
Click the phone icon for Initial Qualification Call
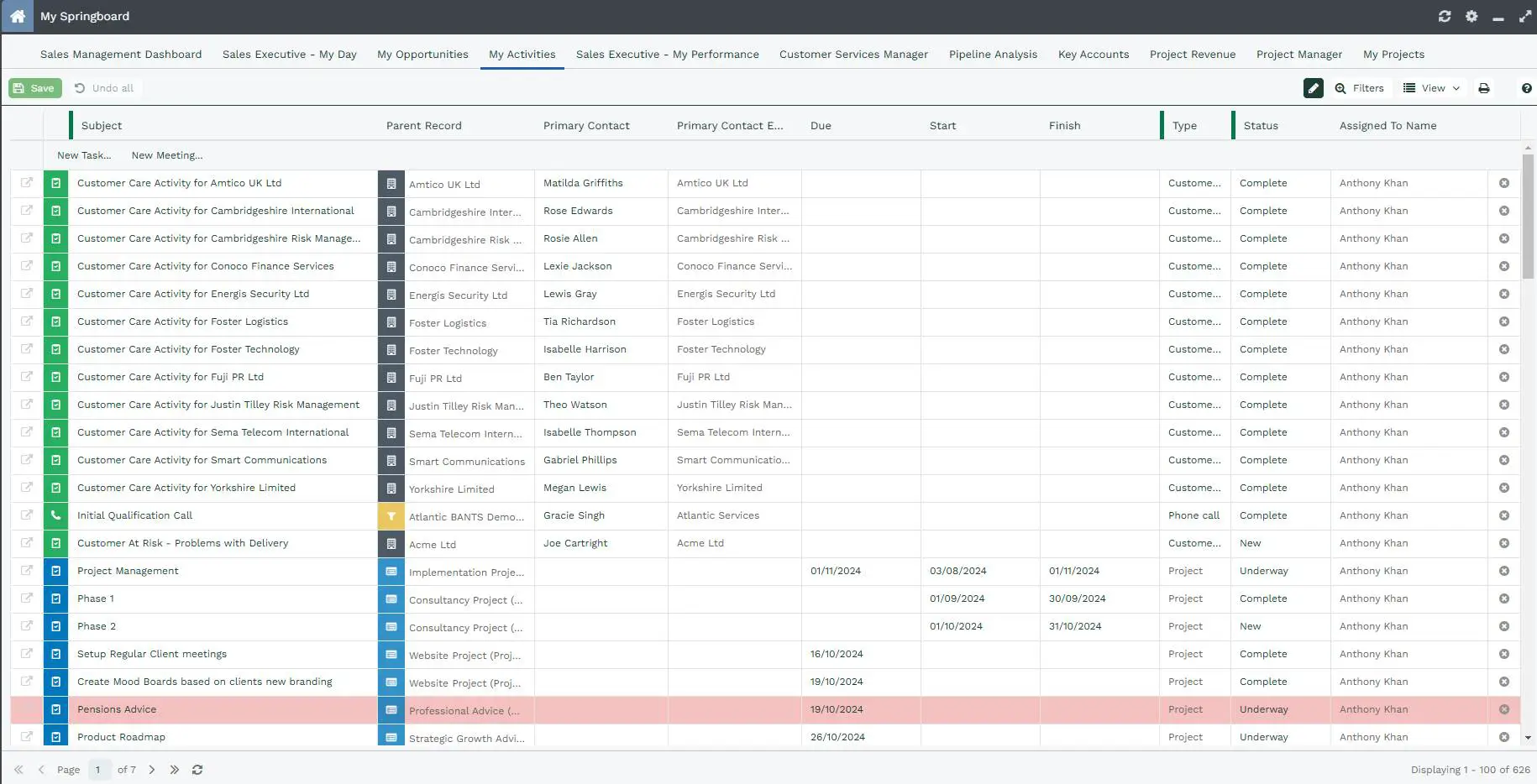point(55,515)
